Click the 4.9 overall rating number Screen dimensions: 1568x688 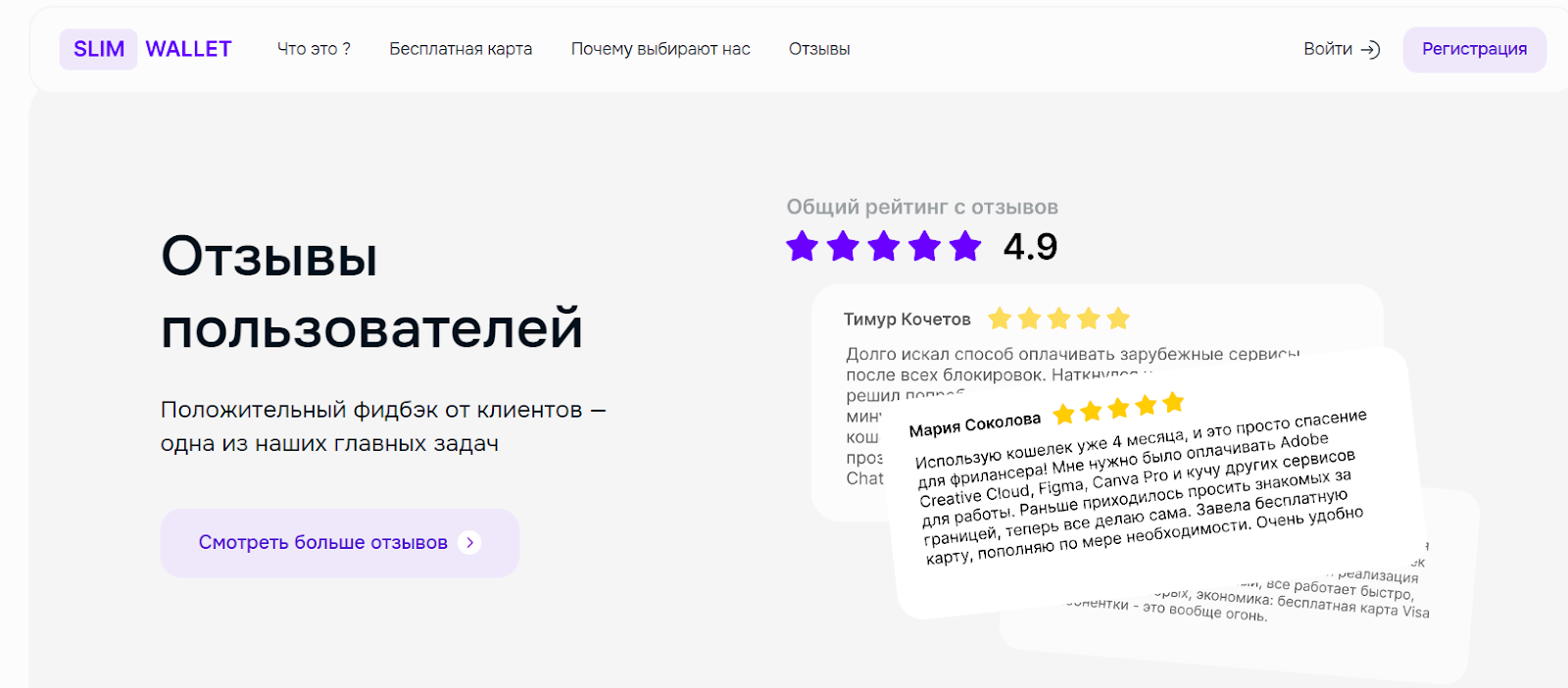pyautogui.click(x=1030, y=247)
